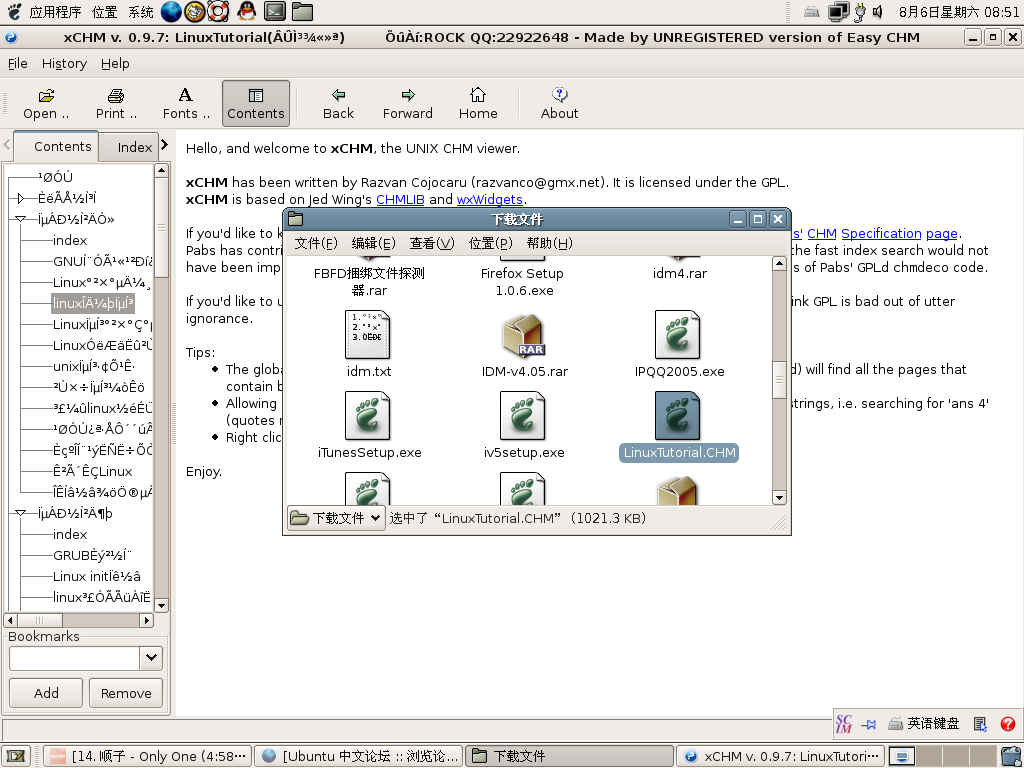Viewport: 1024px width, 768px height.
Task: Collapse the tree section containing the GNU item
Action: 21,219
